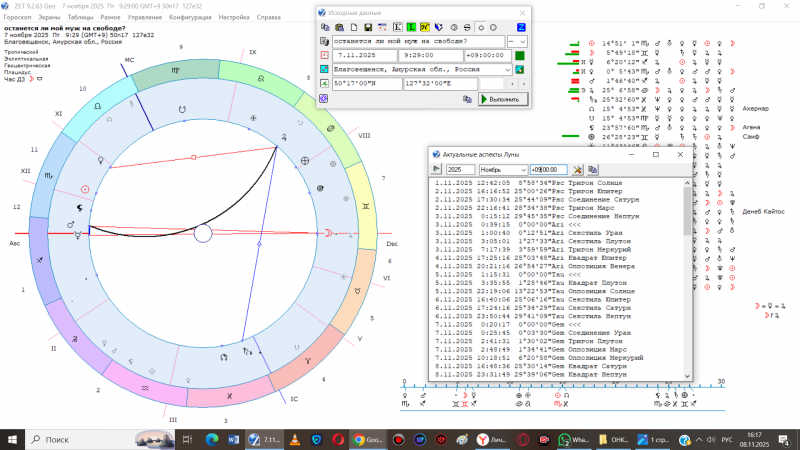
Task: Expand the Благовещенск location dropdown
Action: click(508, 70)
